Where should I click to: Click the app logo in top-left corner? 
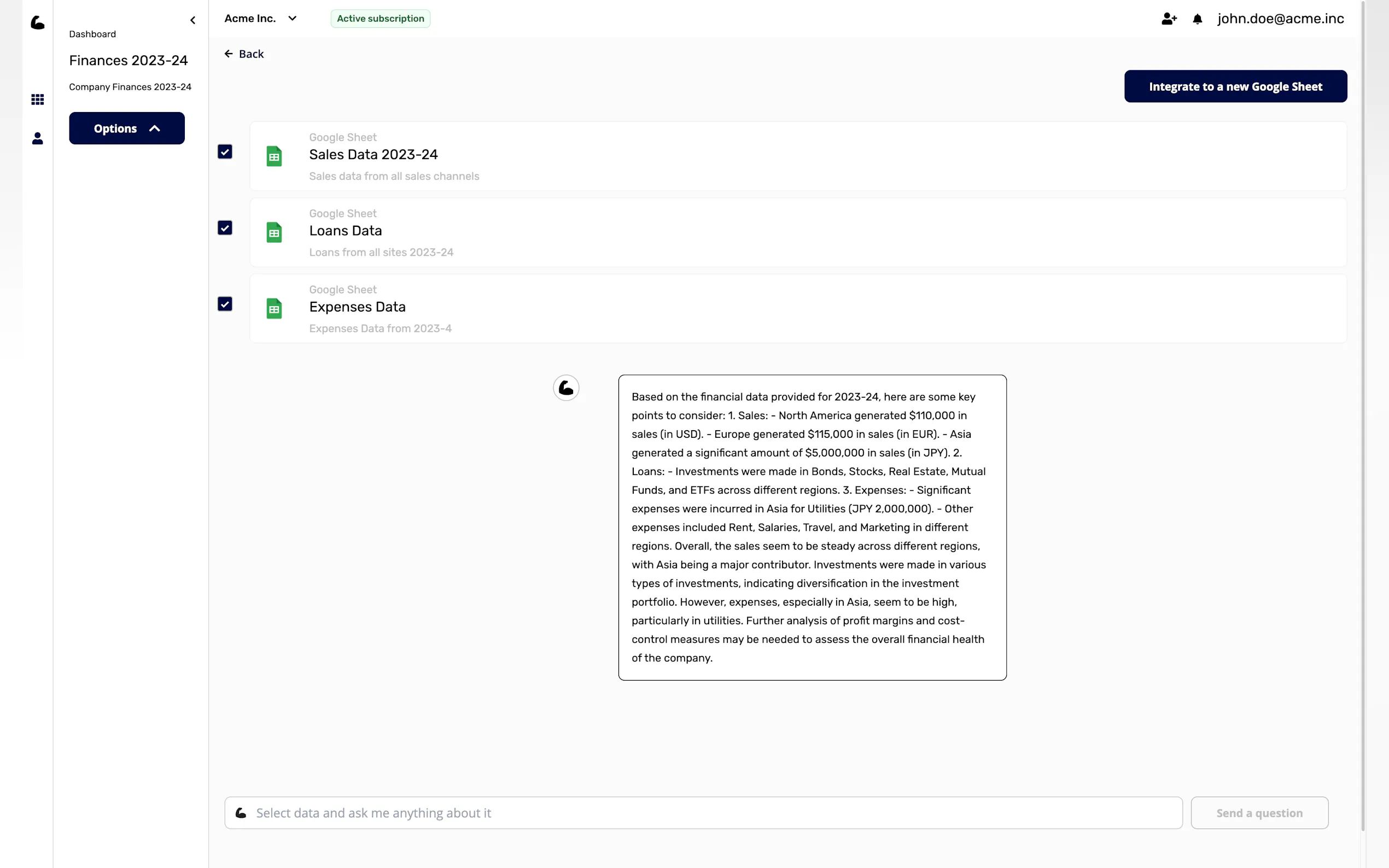coord(37,23)
